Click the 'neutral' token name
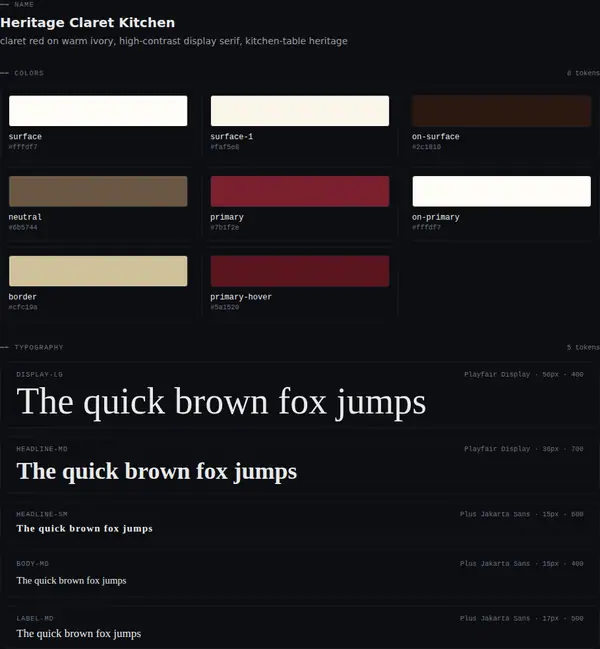The width and height of the screenshot is (600, 649). [25, 217]
